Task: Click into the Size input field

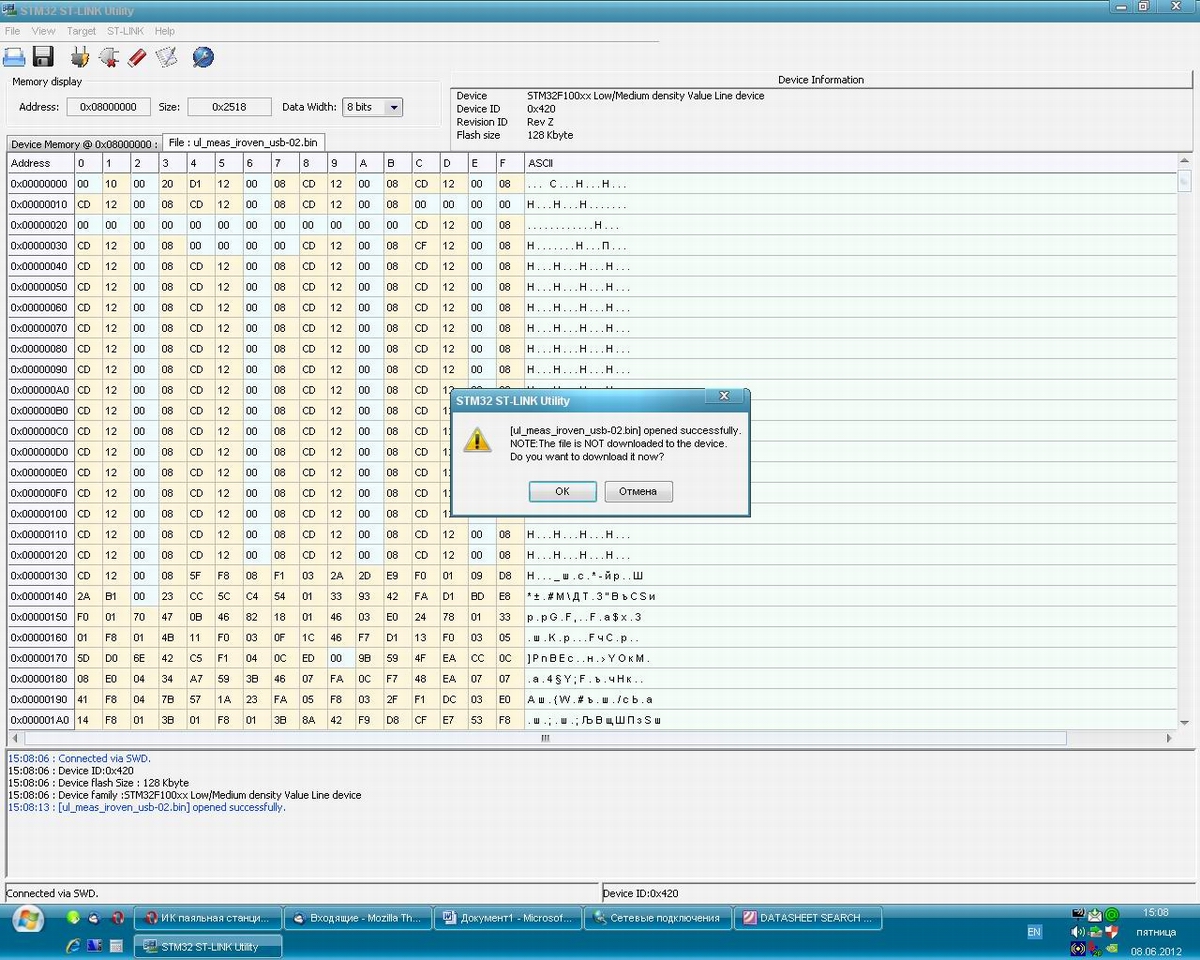Action: 228,107
